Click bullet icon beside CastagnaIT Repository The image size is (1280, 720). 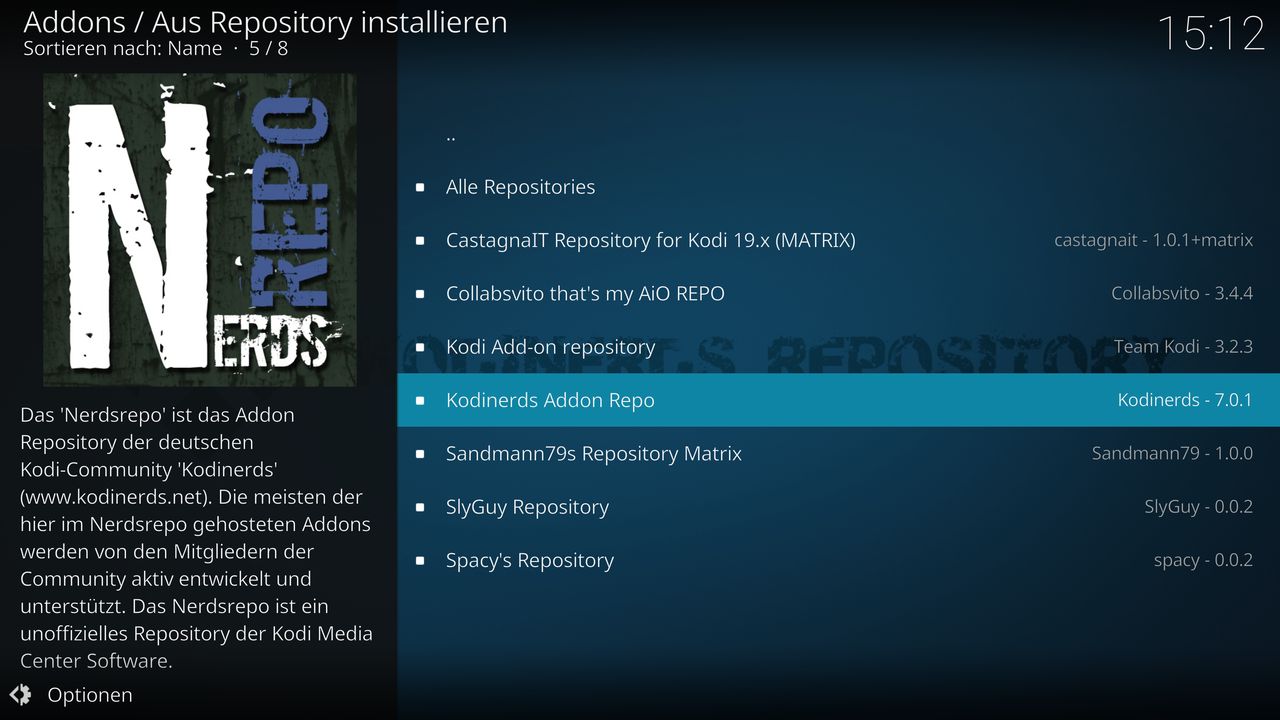click(x=420, y=240)
